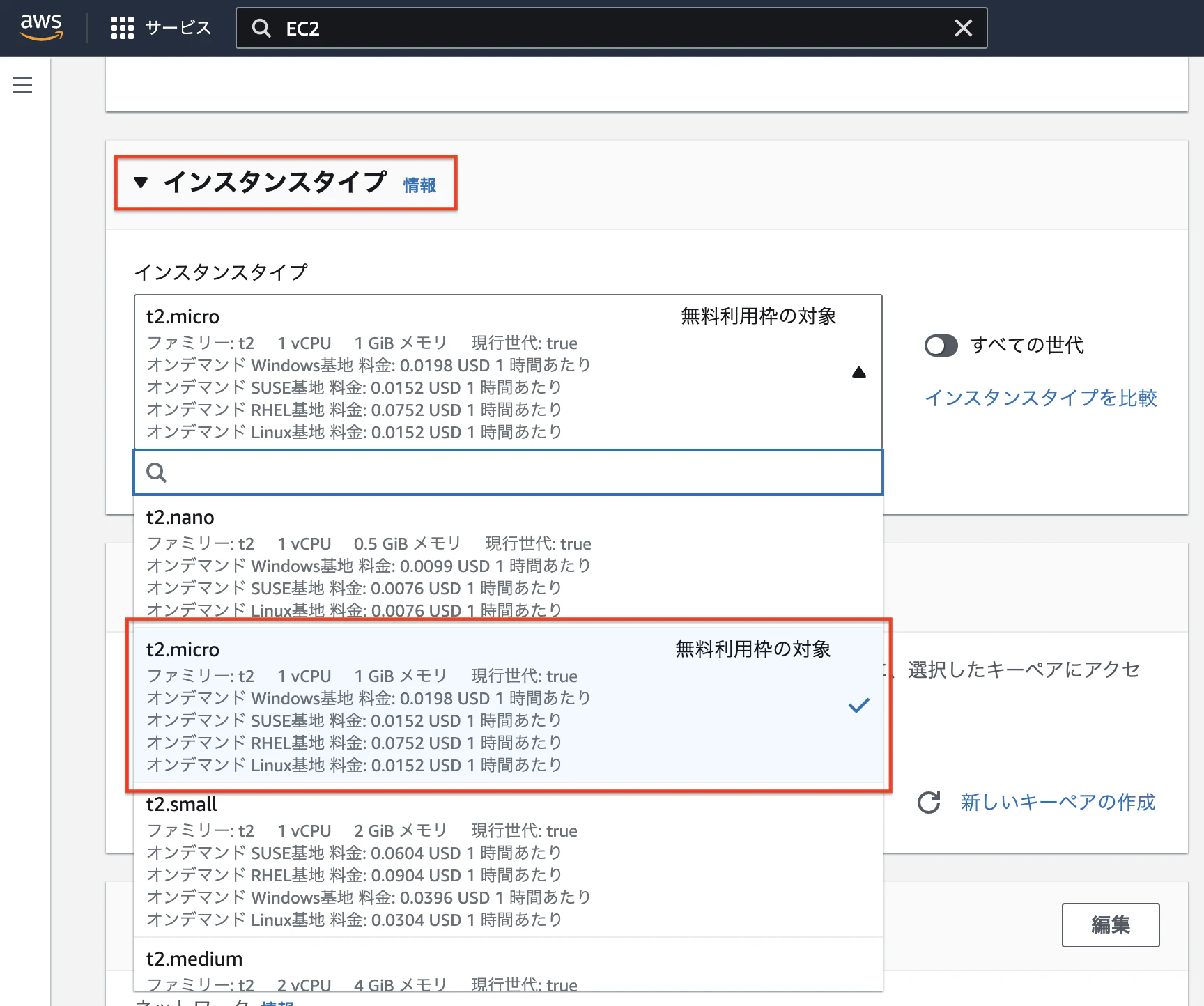Close the instance type dropdown via up arrow
The width and height of the screenshot is (1204, 1006).
click(x=859, y=372)
